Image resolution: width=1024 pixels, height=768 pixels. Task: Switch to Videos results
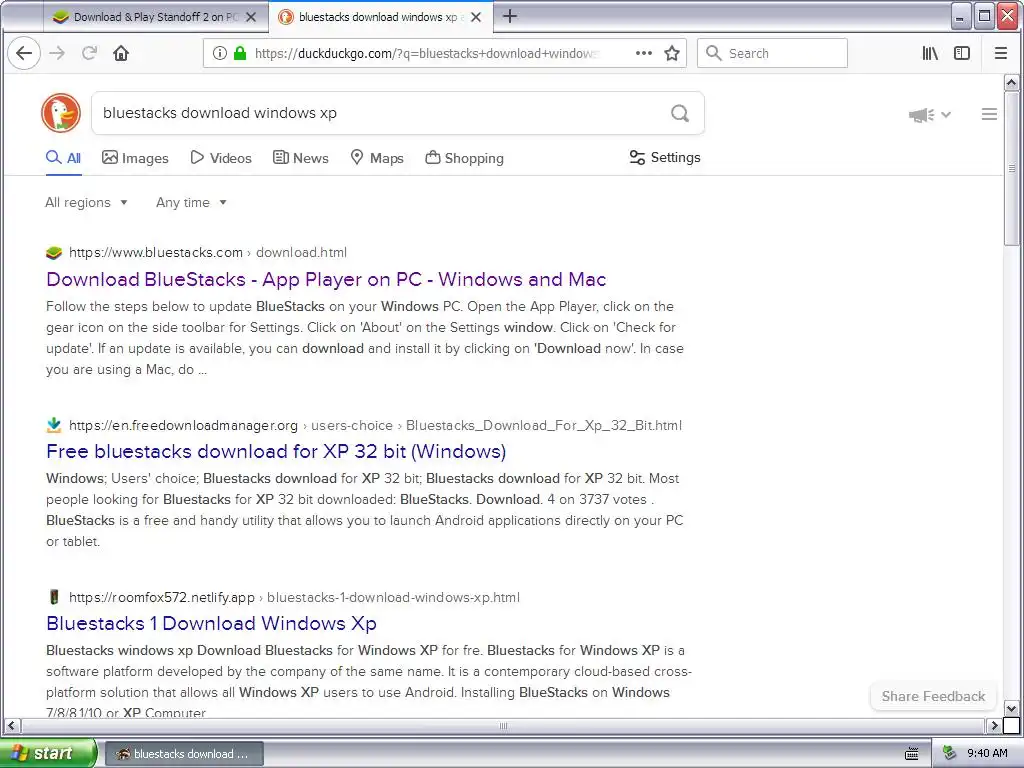click(221, 158)
